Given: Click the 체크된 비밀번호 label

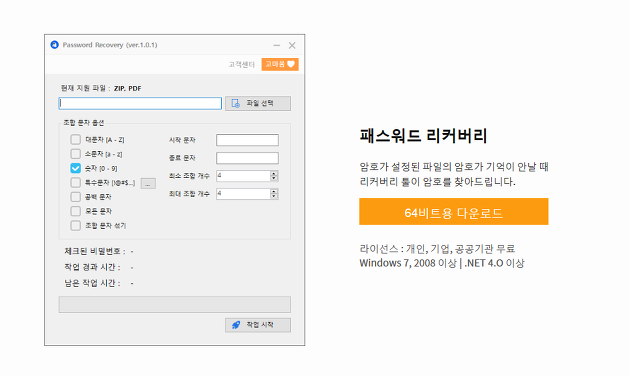Looking at the screenshot, I should point(95,251).
